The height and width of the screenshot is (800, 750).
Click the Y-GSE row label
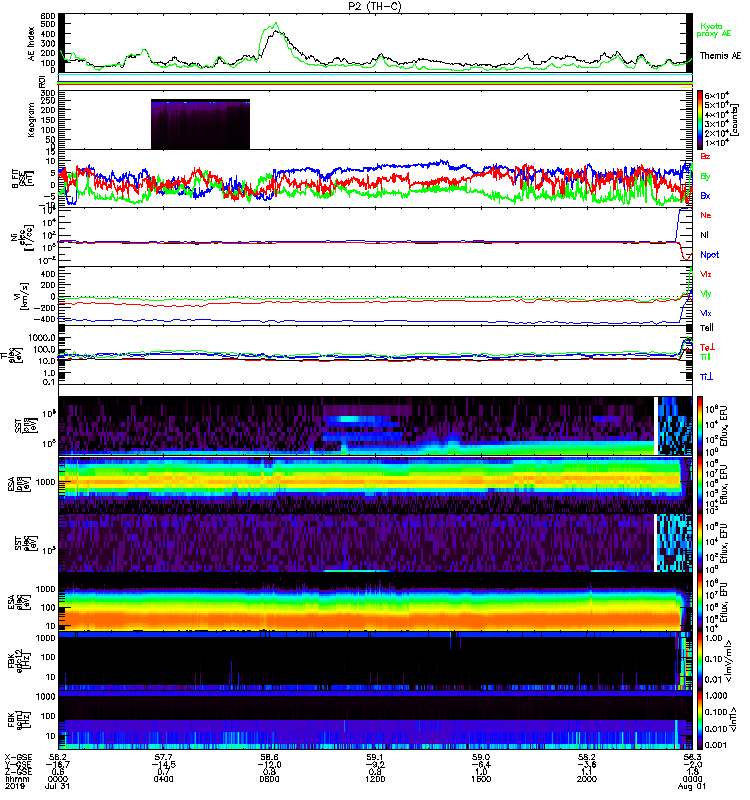(x=17, y=765)
